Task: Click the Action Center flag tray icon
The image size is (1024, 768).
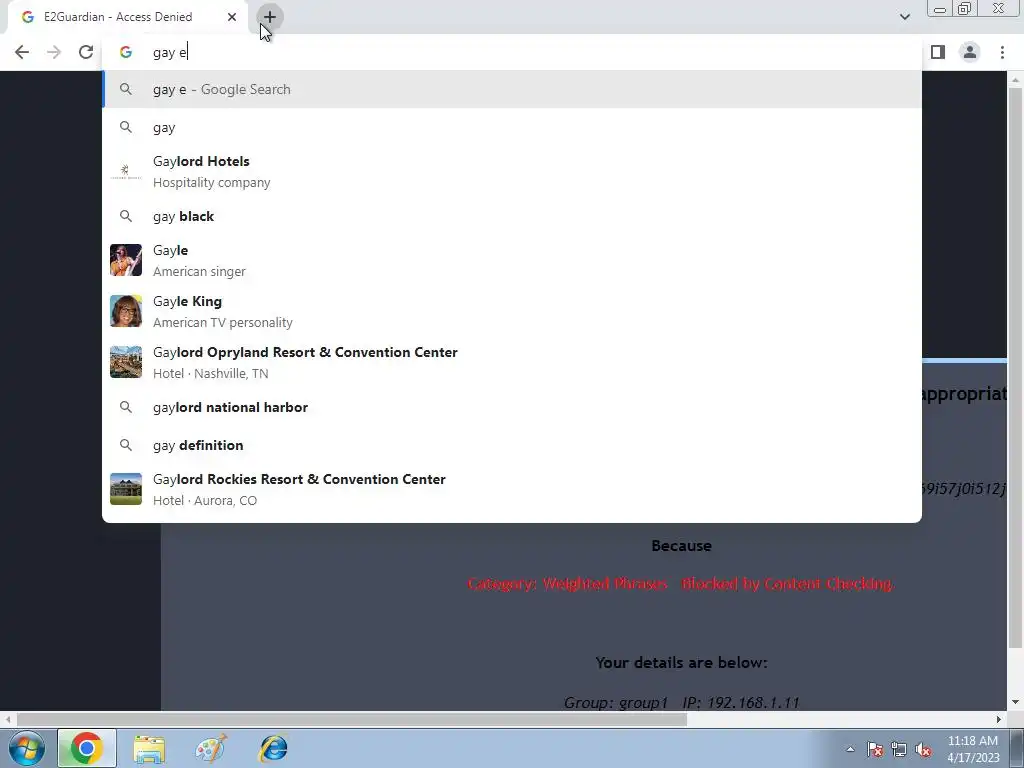Action: [x=875, y=749]
